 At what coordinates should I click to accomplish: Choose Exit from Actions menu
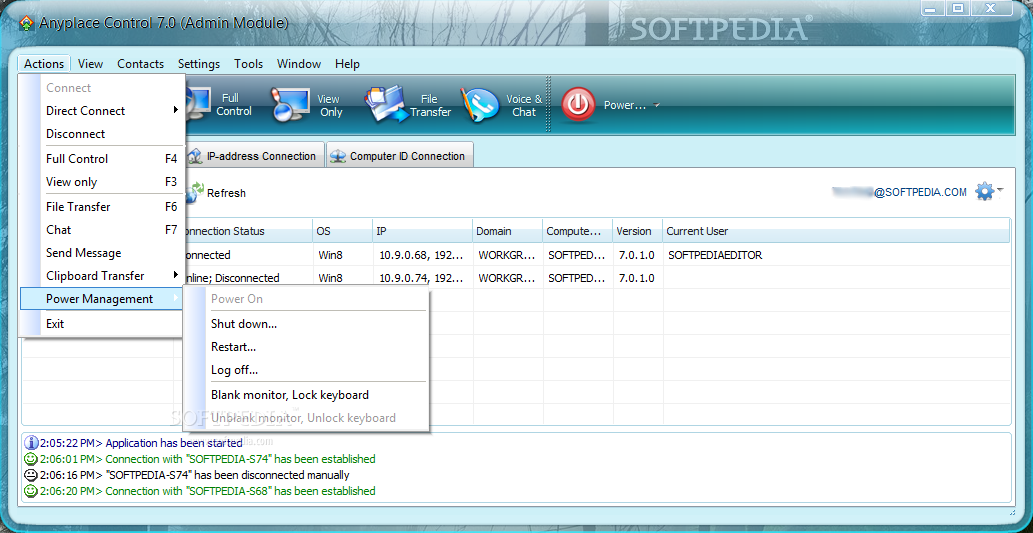(101, 323)
